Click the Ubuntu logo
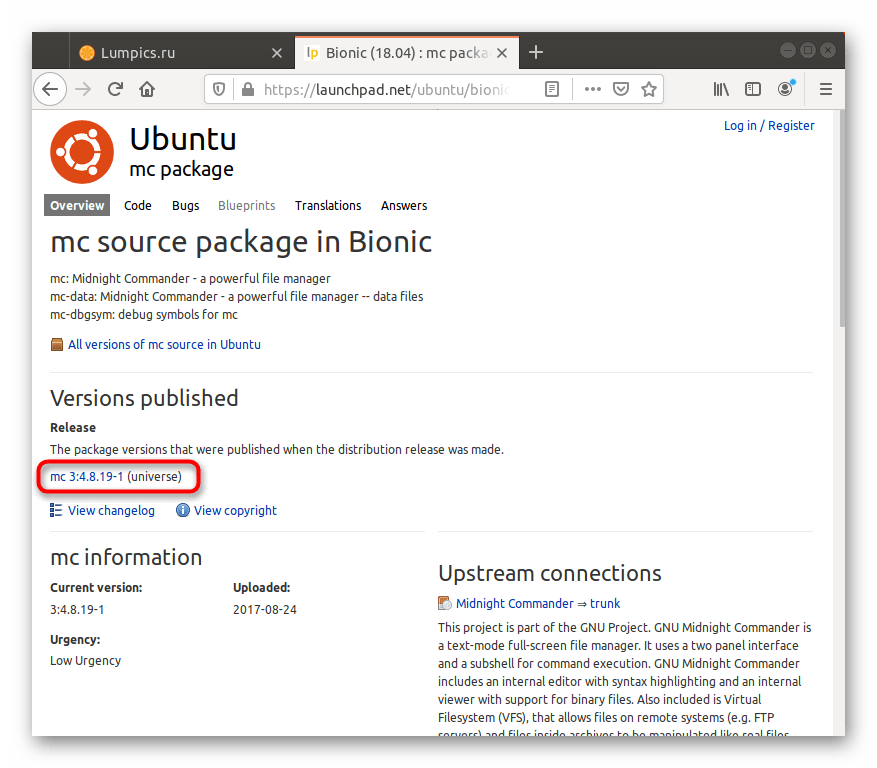877x768 pixels. click(x=82, y=152)
